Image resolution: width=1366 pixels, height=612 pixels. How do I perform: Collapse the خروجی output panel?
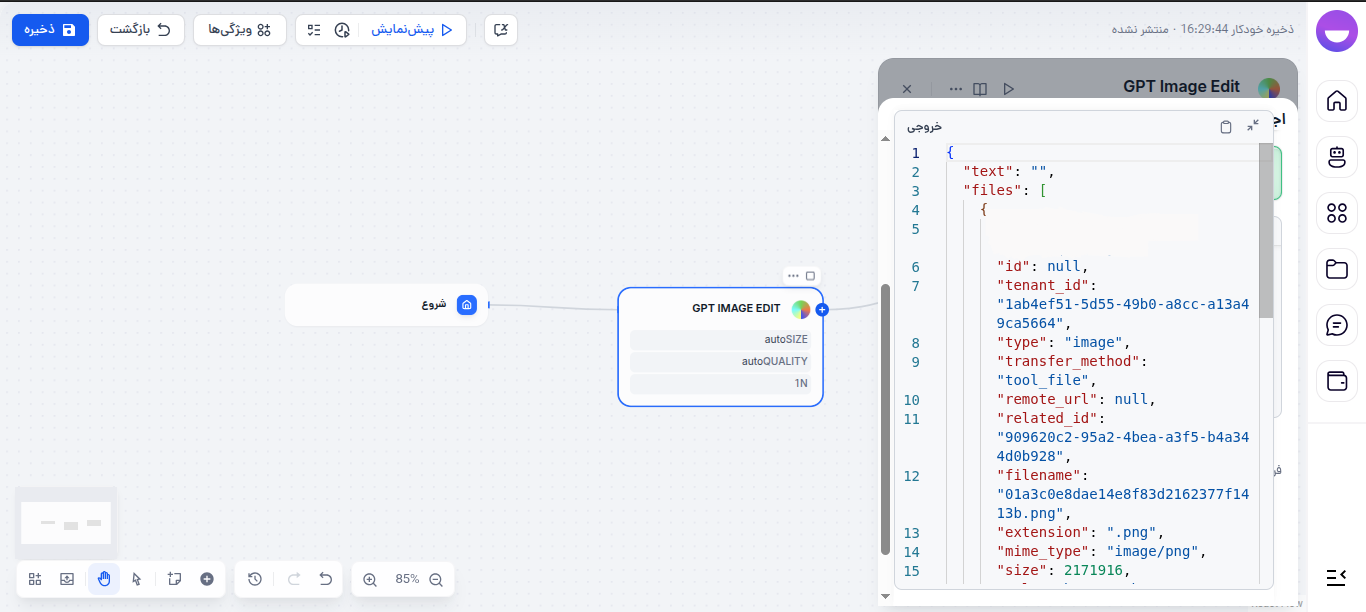tap(1254, 126)
